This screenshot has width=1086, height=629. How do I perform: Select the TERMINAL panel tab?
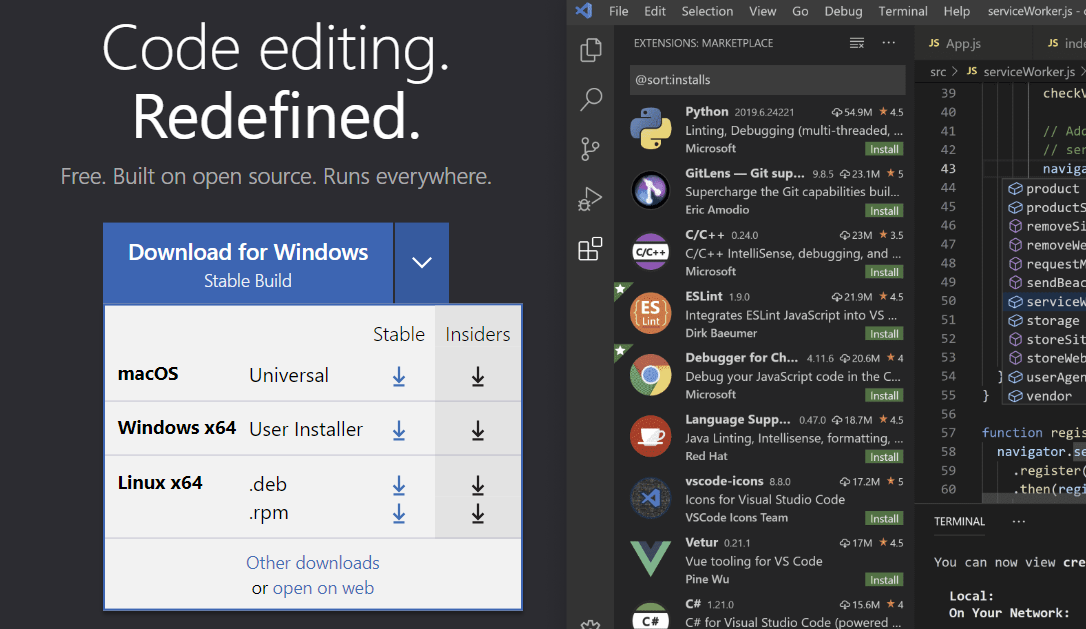(x=959, y=521)
